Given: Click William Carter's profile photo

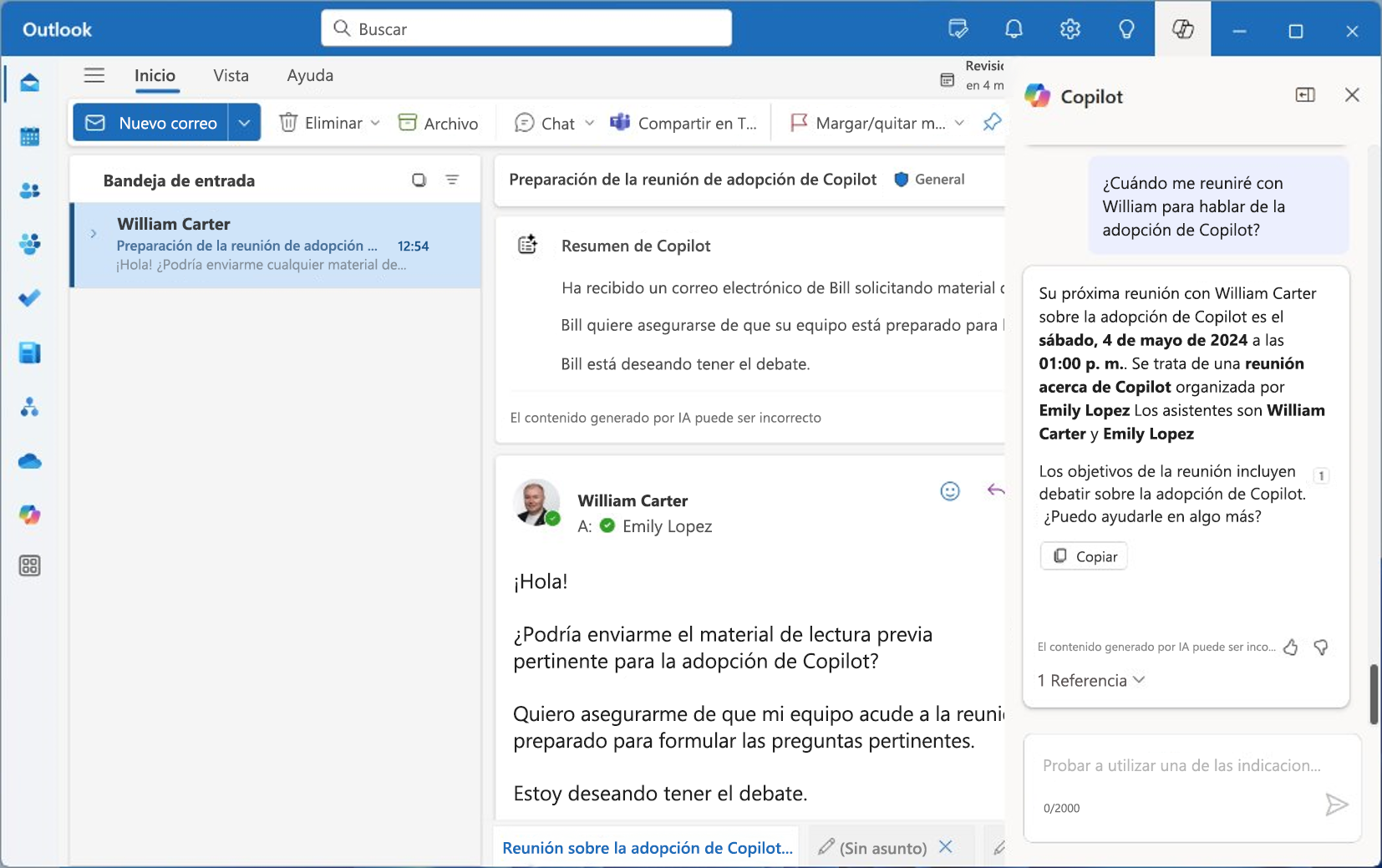Looking at the screenshot, I should (x=536, y=502).
